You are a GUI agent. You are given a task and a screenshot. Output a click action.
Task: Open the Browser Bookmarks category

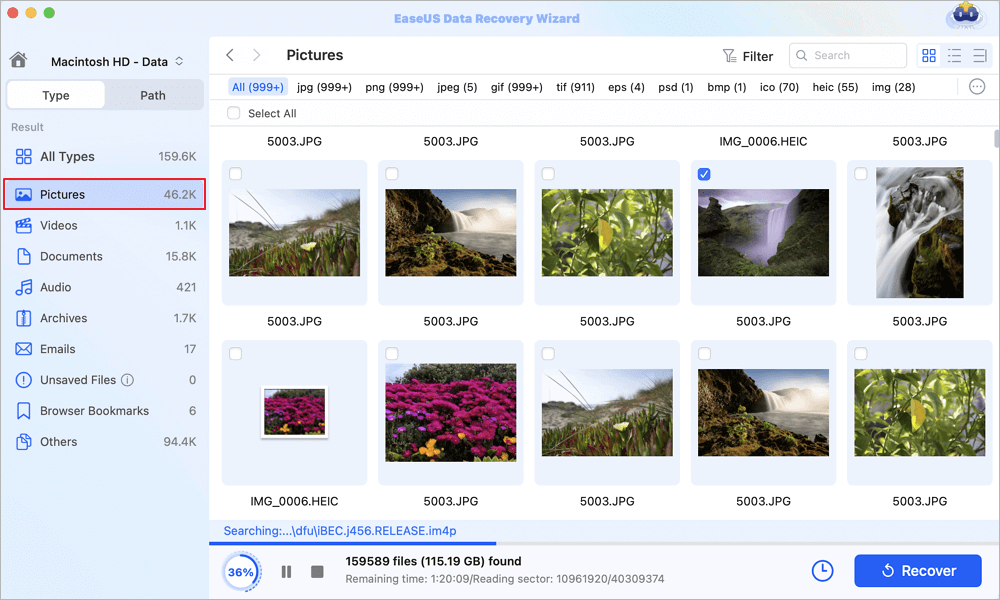pos(105,411)
